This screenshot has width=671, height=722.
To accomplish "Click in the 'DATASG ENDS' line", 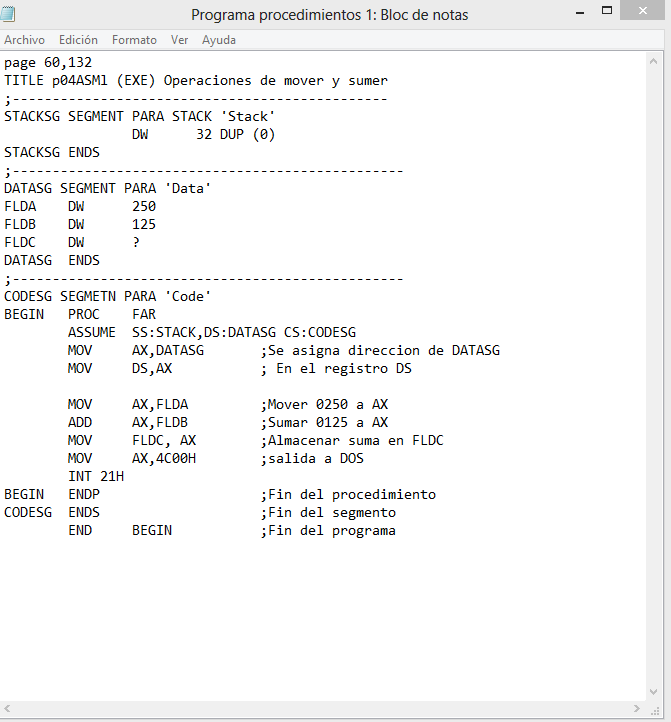I will coord(52,260).
